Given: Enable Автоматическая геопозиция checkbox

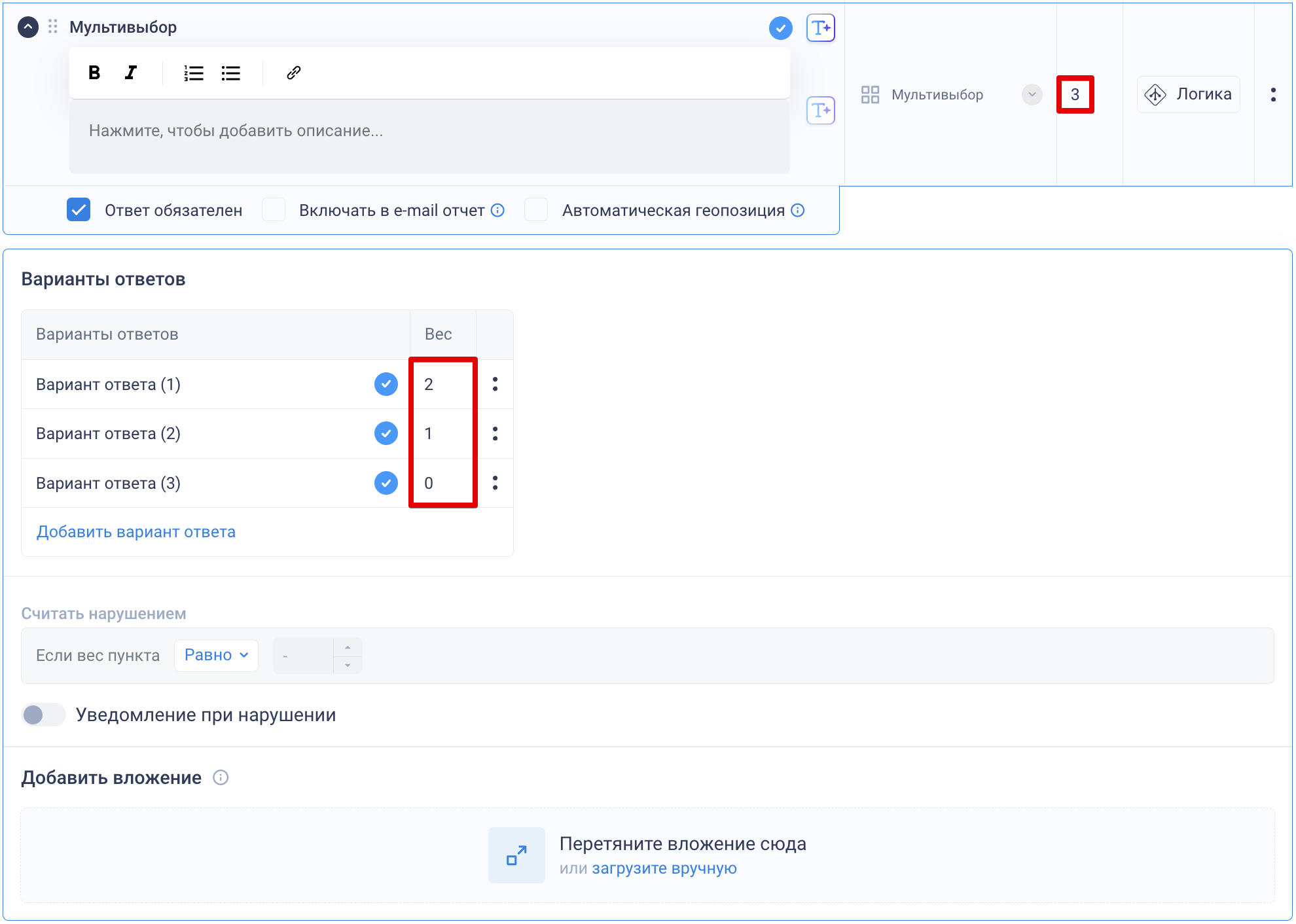Looking at the screenshot, I should (536, 210).
